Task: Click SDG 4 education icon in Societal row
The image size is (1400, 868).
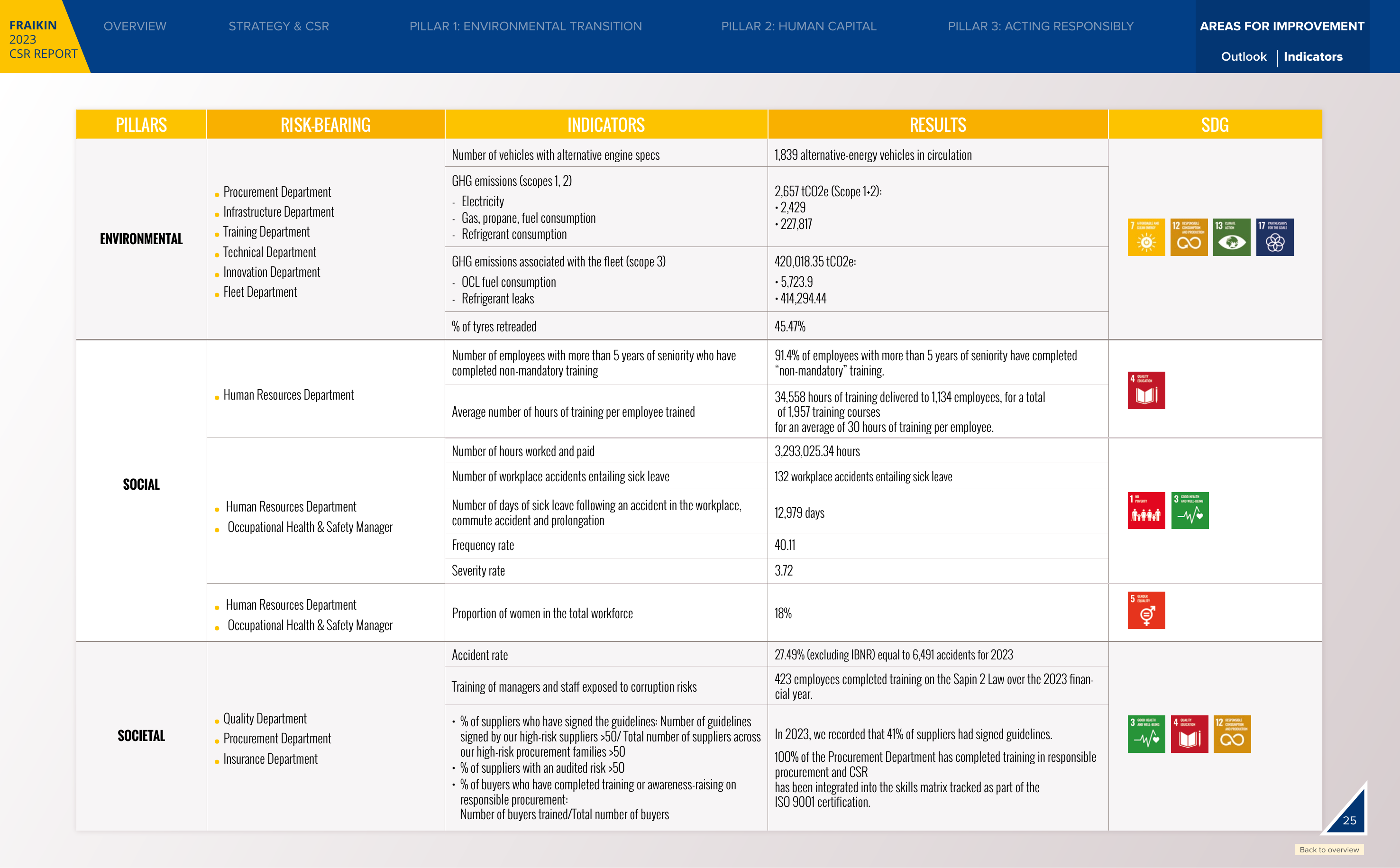Action: (x=1189, y=734)
